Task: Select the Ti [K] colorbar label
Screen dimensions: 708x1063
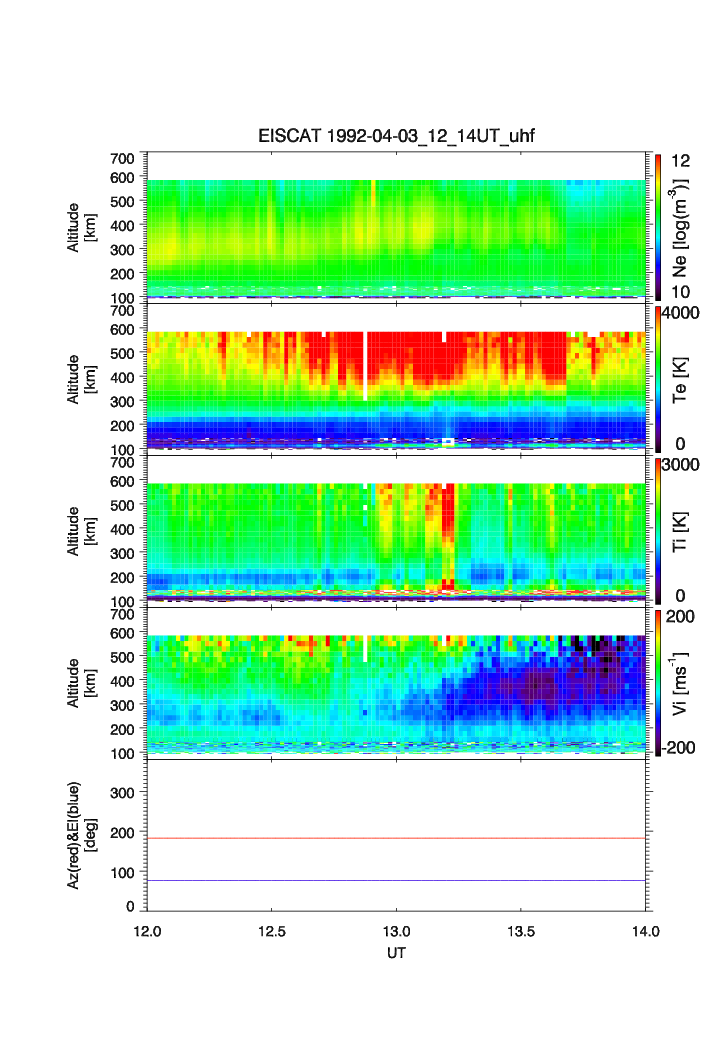Action: [680, 532]
